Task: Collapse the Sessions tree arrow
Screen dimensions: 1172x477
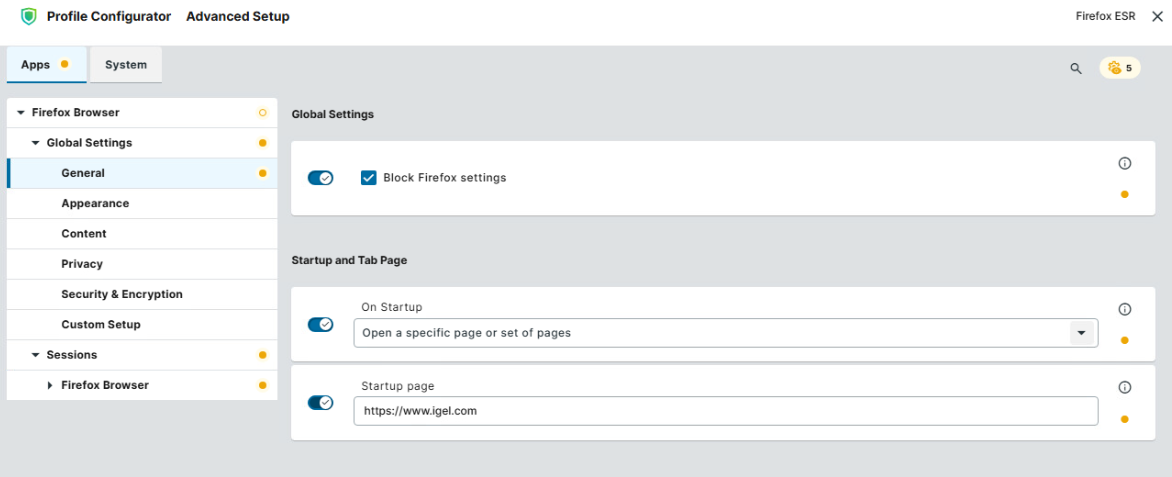Action: 35,355
